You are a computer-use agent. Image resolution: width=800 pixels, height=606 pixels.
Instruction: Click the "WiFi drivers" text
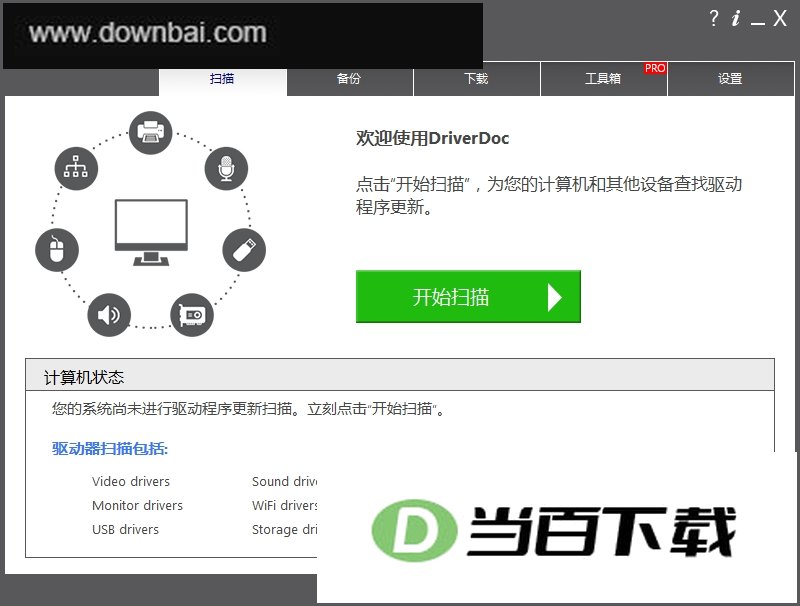[x=284, y=506]
